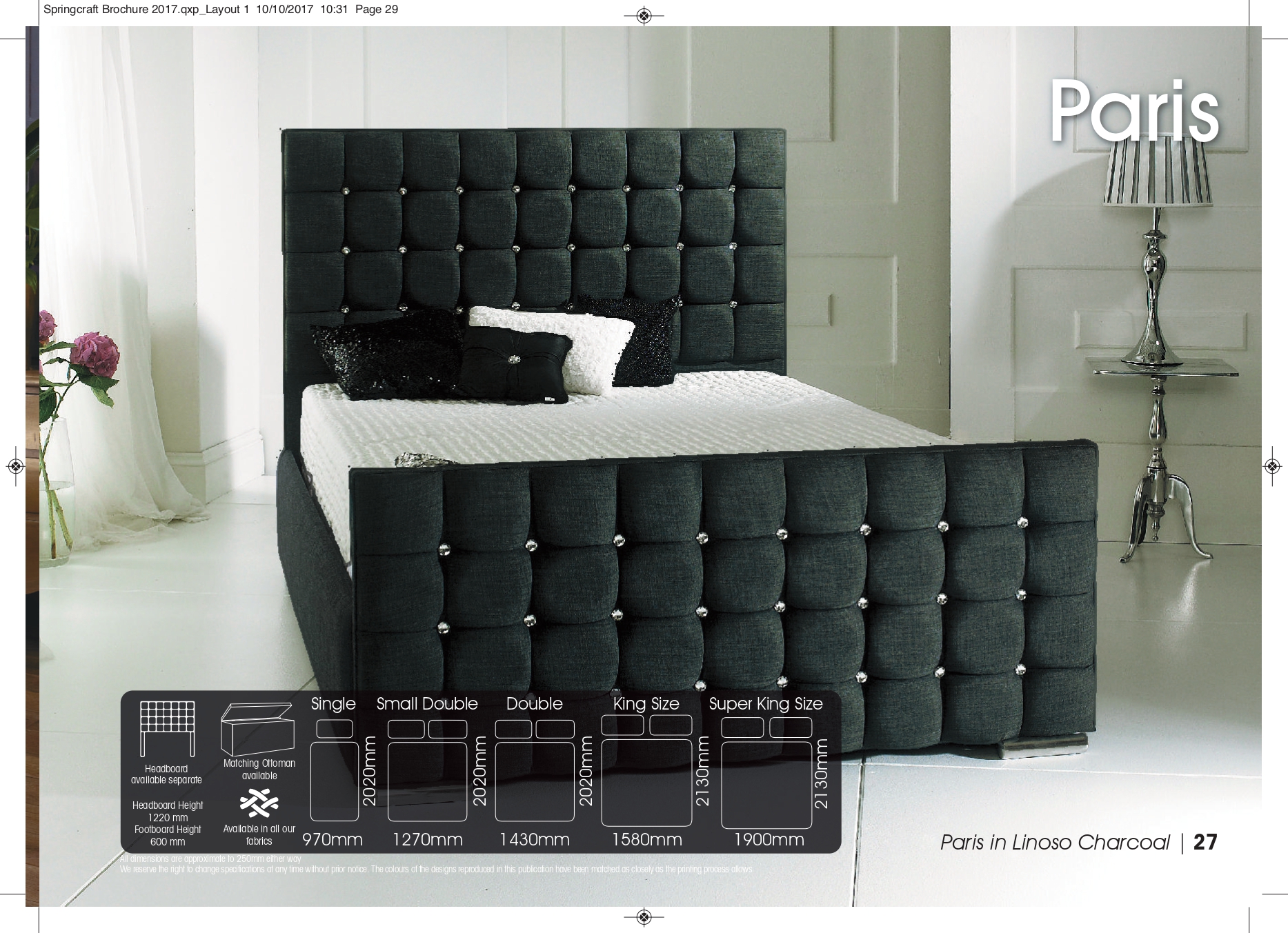
Task: Click the large Paris title
Action: [x=1133, y=112]
